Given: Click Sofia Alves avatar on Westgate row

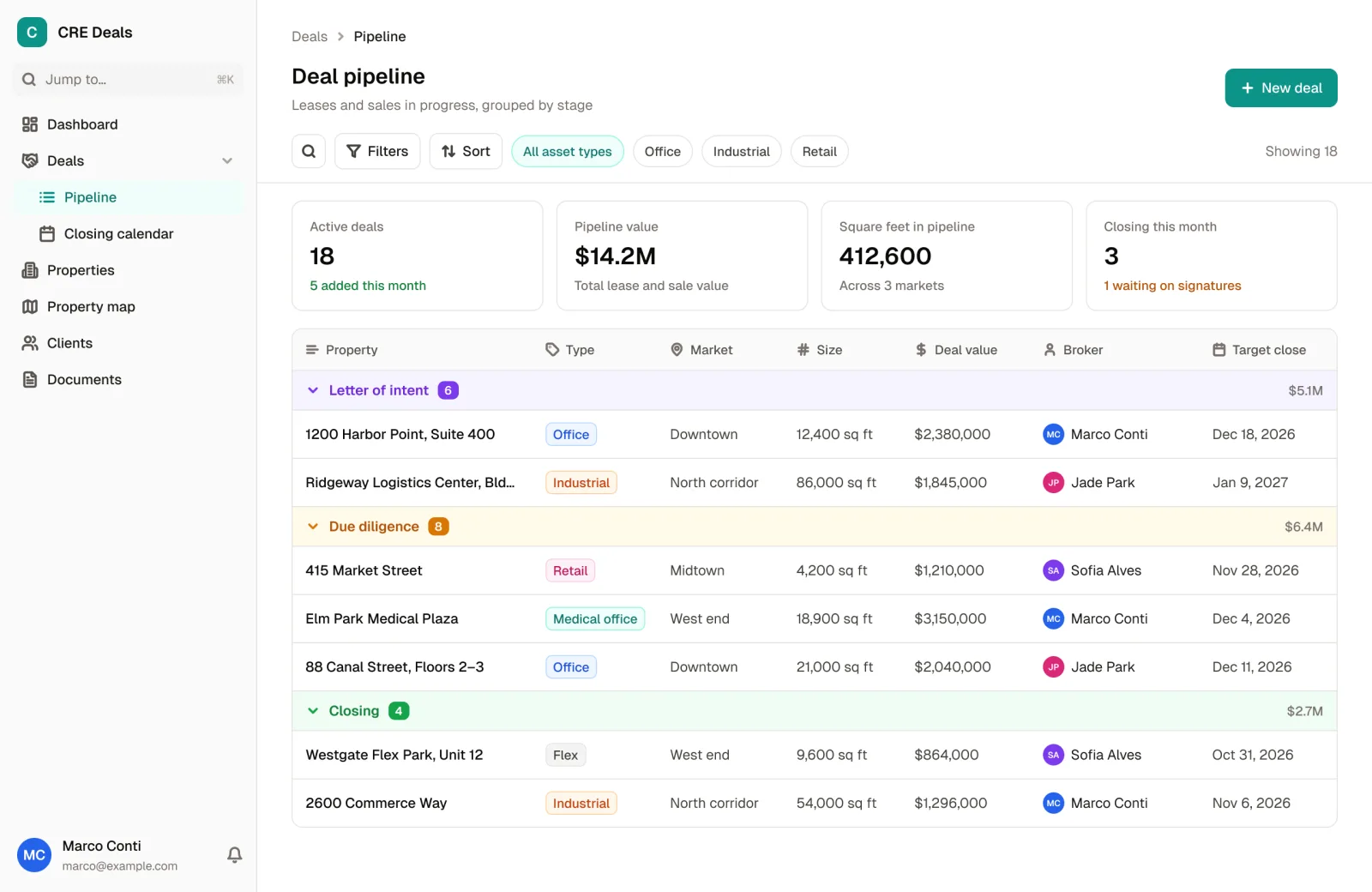Looking at the screenshot, I should coord(1053,755).
